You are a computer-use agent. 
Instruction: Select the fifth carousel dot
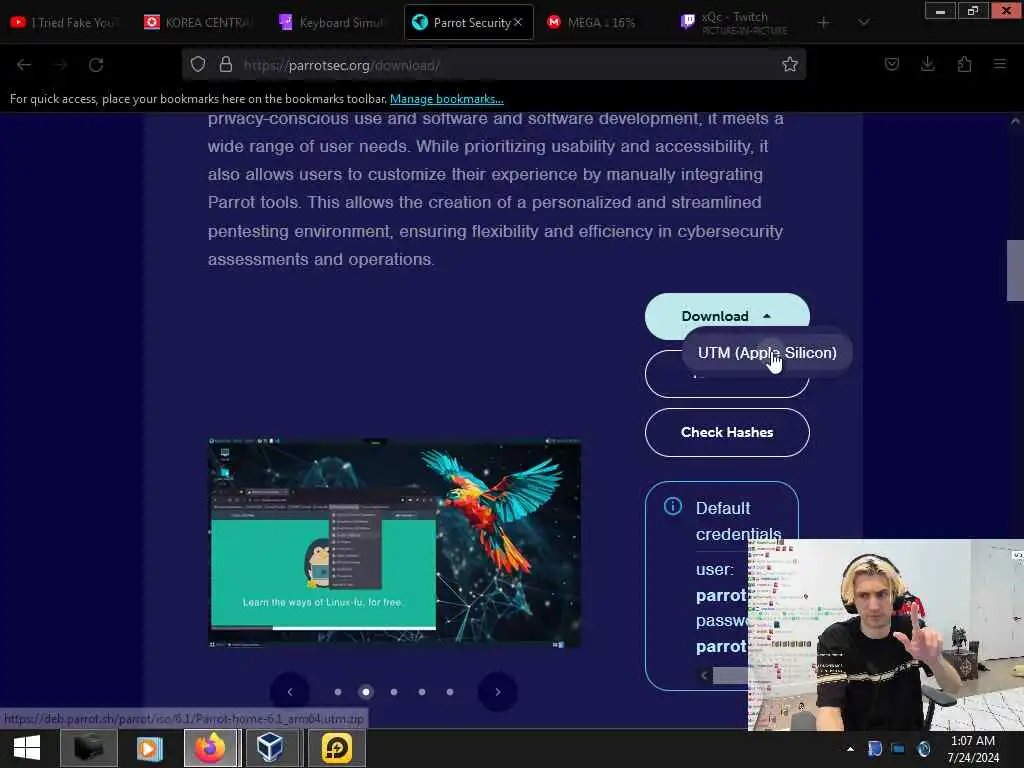pyautogui.click(x=450, y=692)
